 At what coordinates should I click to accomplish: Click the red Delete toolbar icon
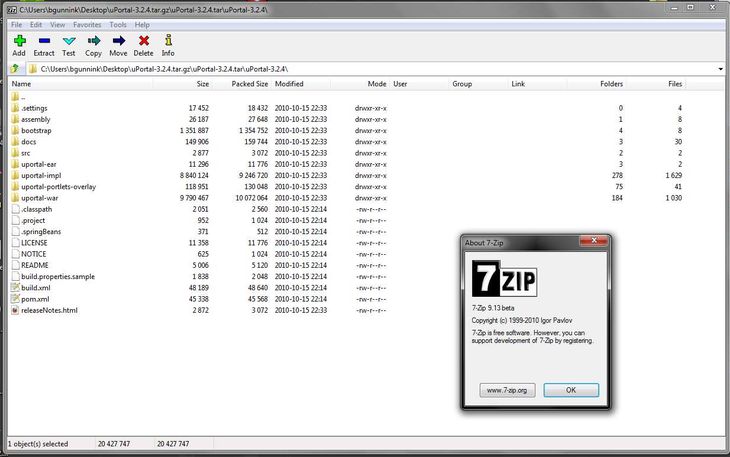pyautogui.click(x=144, y=41)
